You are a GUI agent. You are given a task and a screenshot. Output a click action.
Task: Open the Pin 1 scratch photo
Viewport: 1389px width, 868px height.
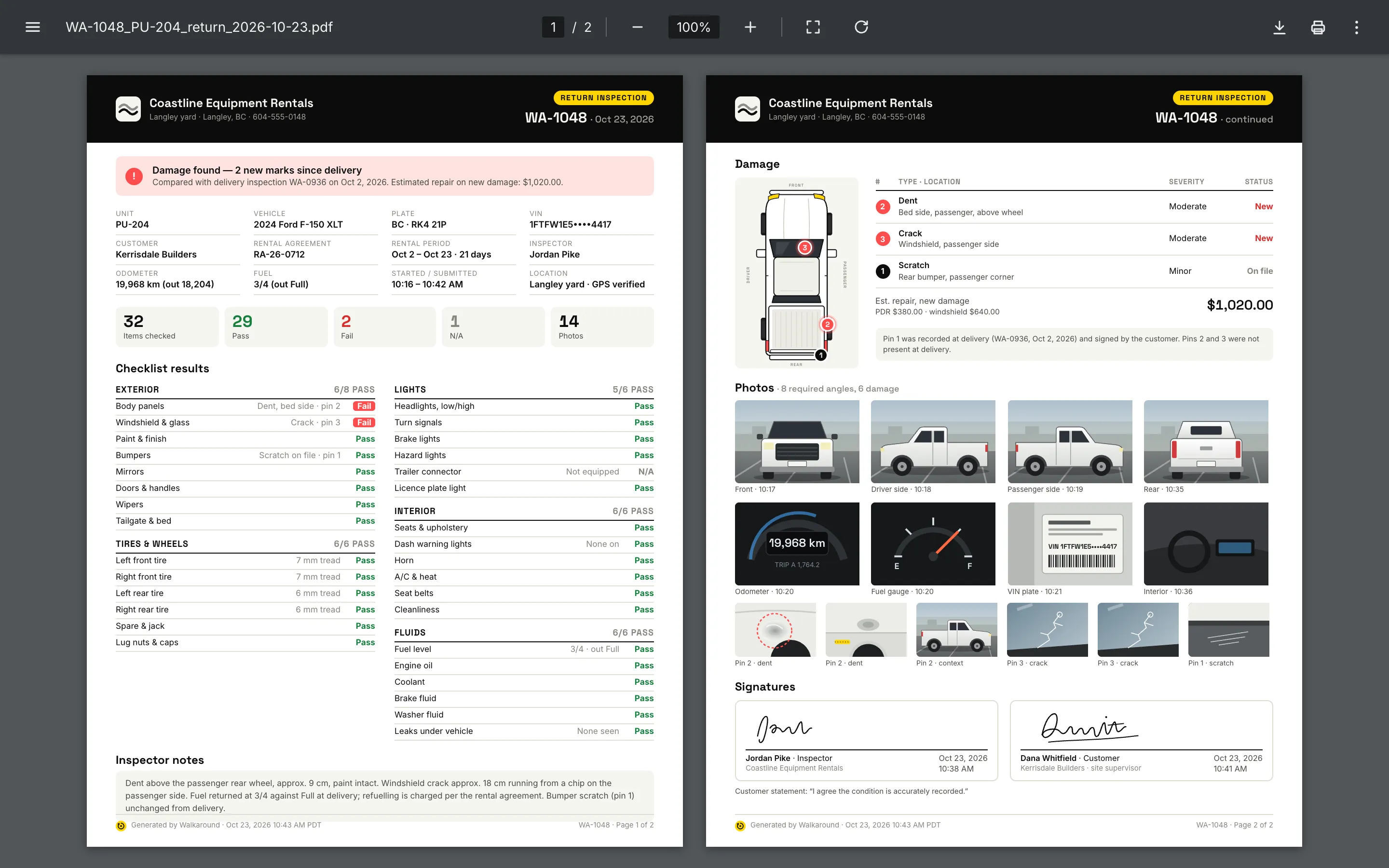point(1228,630)
